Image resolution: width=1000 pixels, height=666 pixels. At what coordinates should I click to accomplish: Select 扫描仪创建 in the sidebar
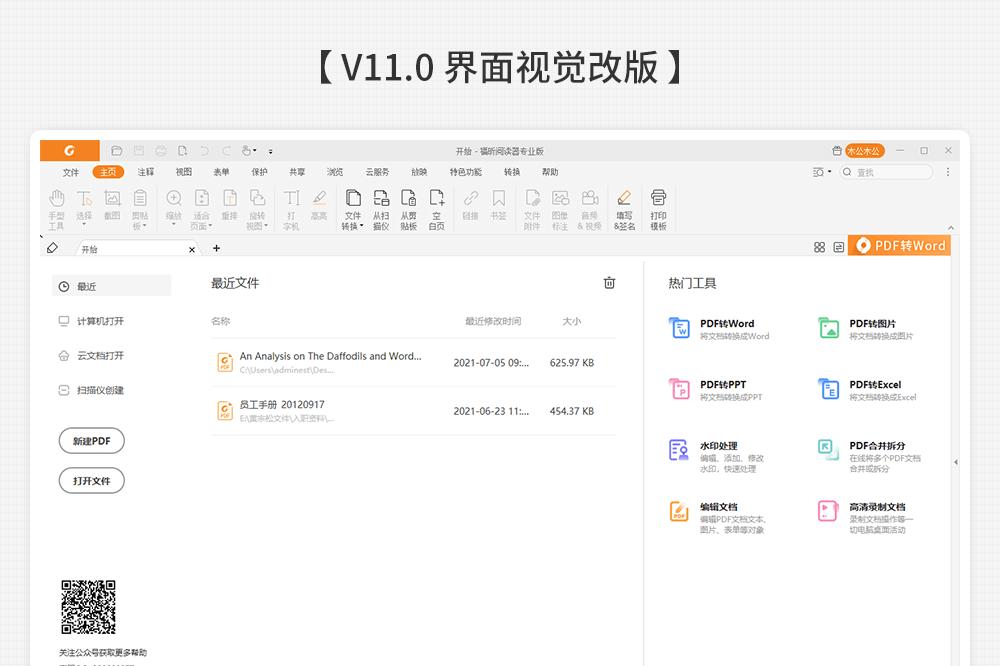point(91,390)
